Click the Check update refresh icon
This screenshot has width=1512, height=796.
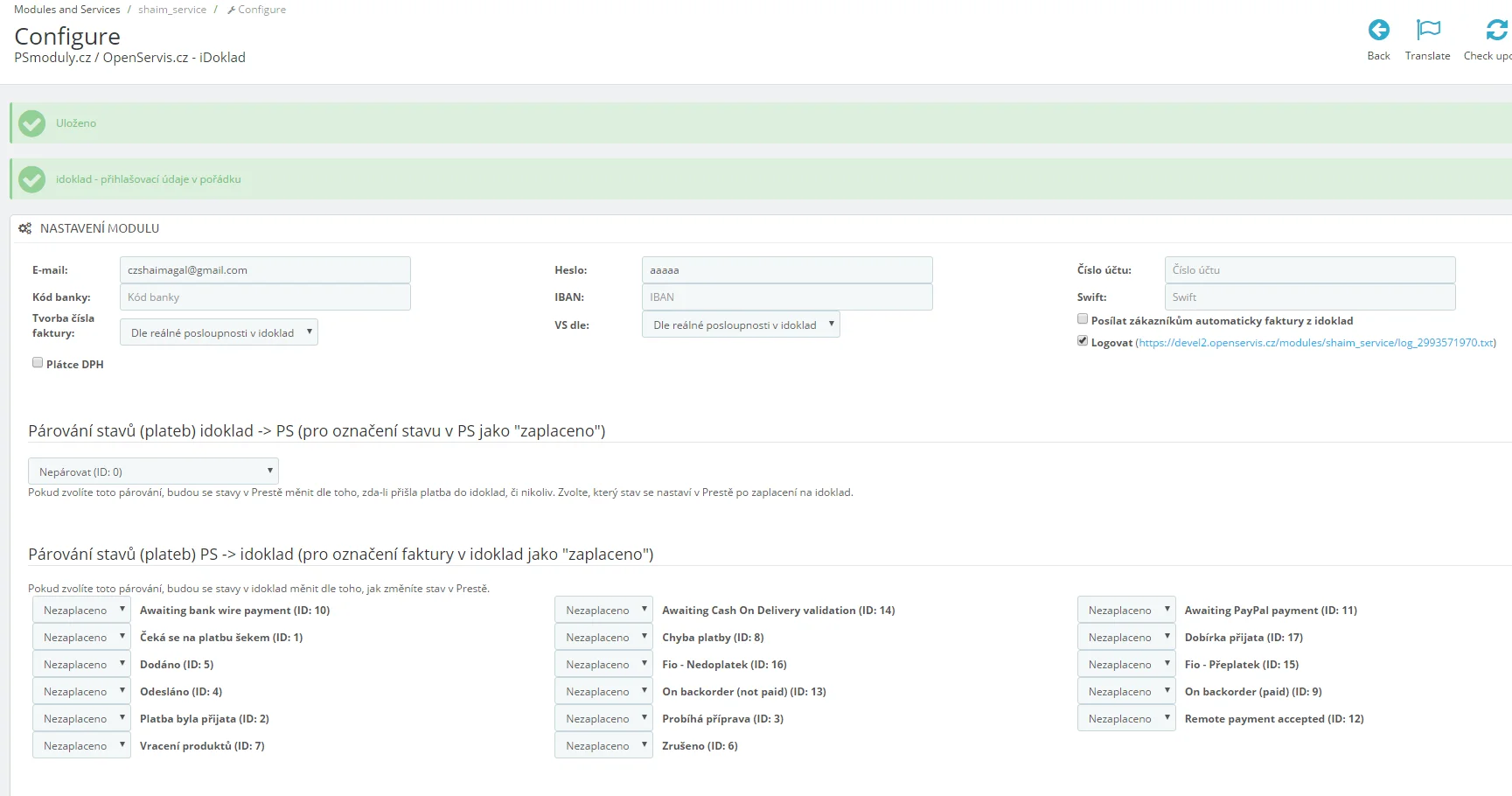1496,31
